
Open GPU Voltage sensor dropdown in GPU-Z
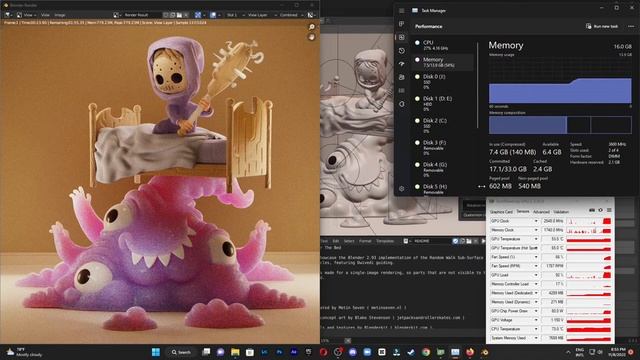tap(536, 320)
